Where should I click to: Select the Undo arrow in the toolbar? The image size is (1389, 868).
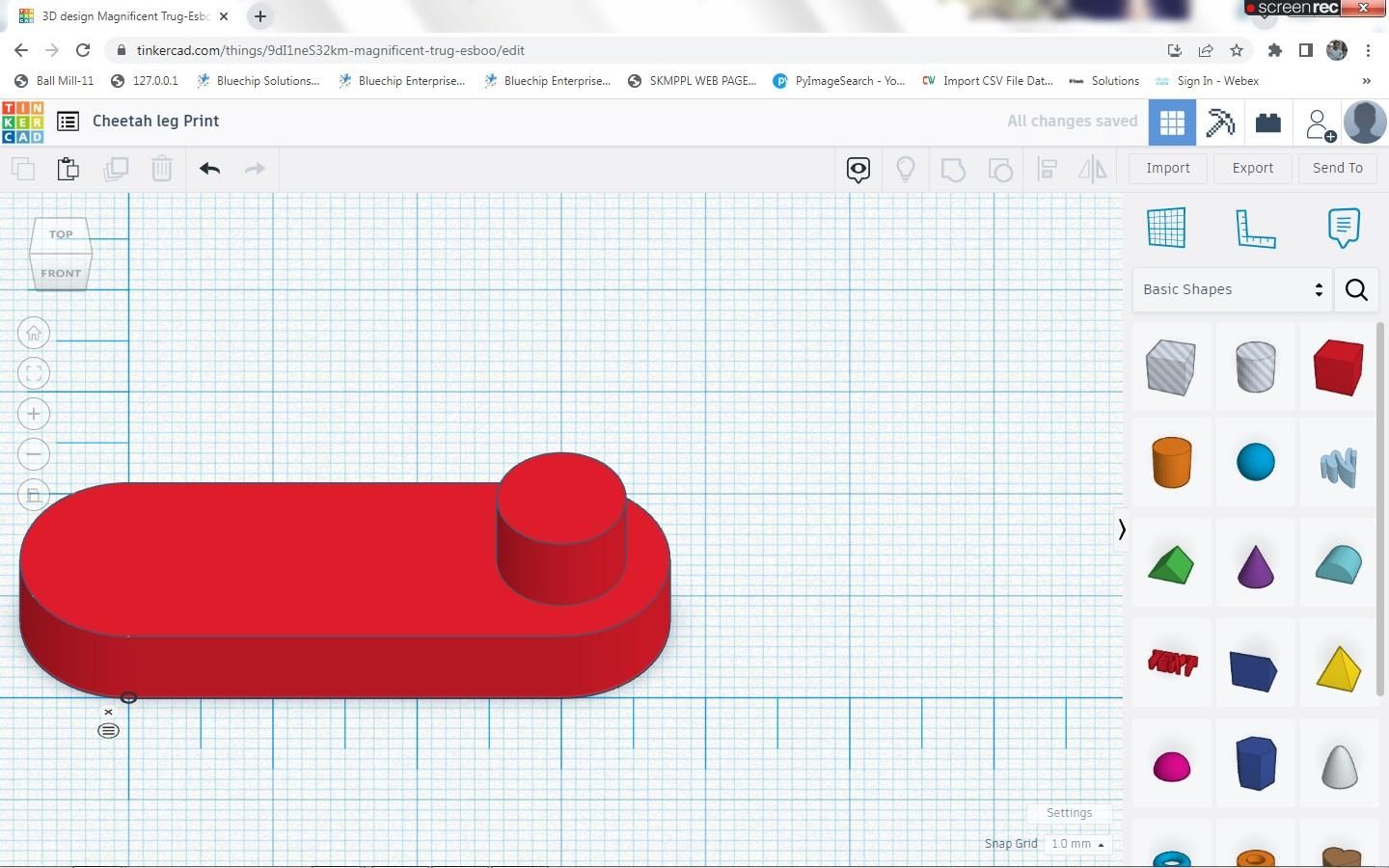209,169
